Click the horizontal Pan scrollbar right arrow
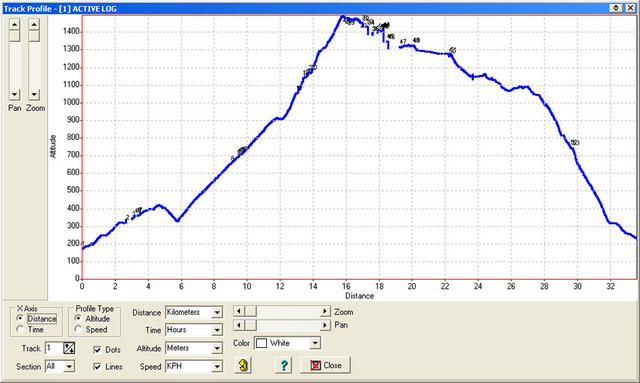 (325, 325)
